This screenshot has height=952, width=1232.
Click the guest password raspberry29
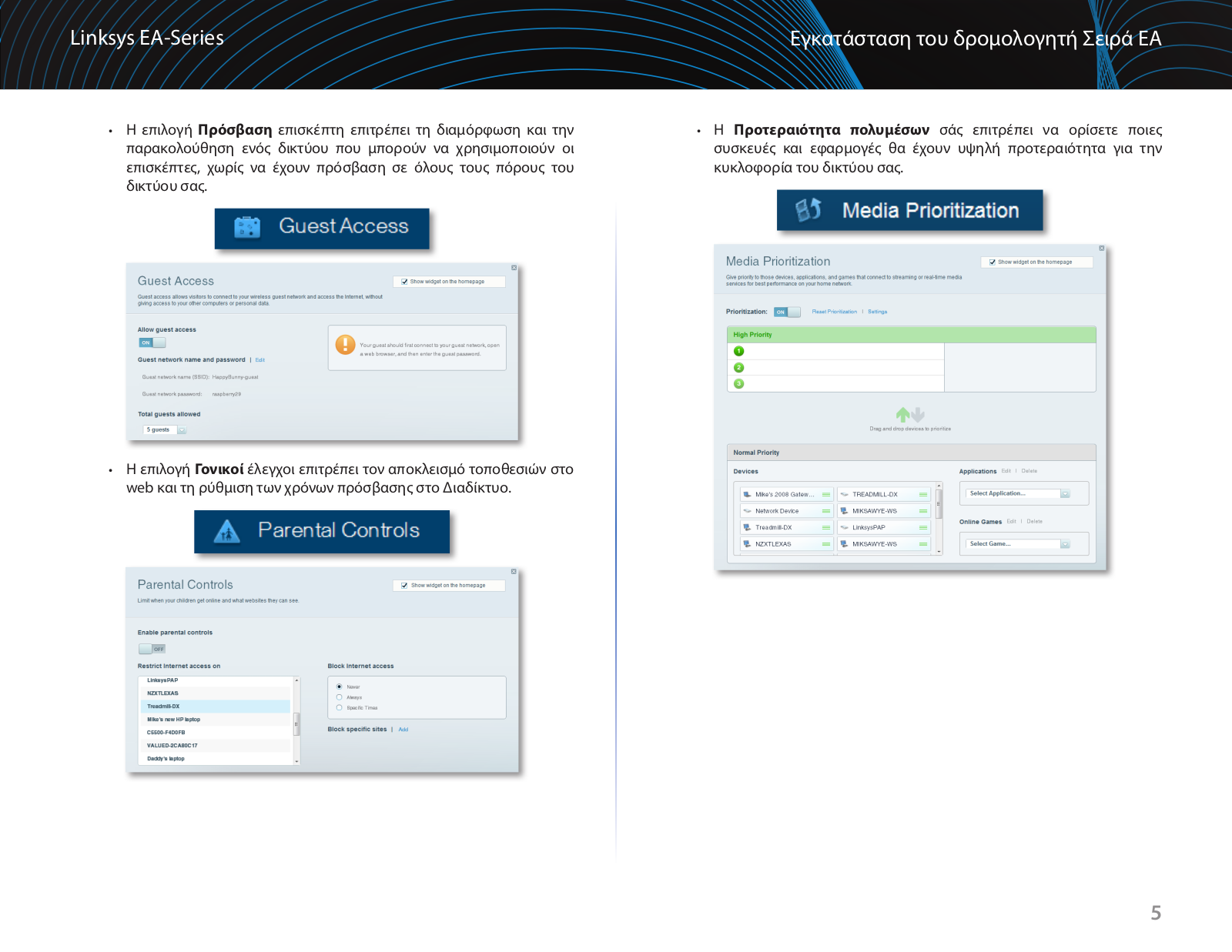226,394
